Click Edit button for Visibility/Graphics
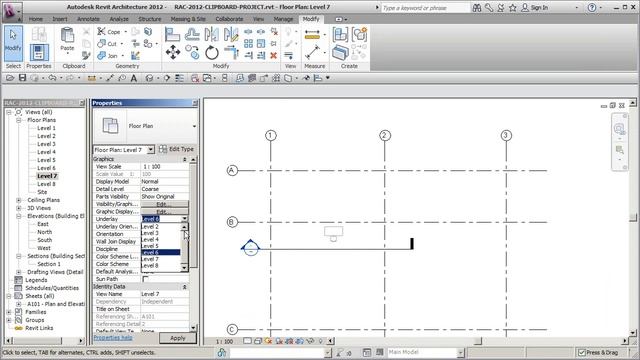This screenshot has height=360, width=640. point(164,204)
